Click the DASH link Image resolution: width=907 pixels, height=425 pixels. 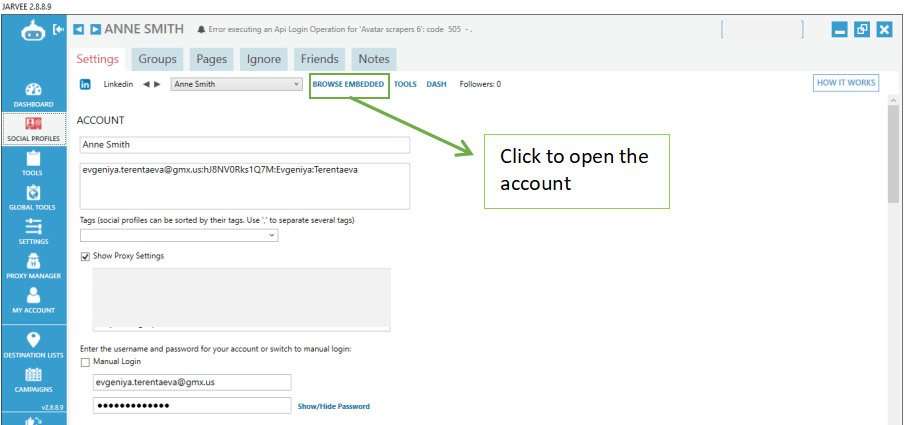[x=437, y=84]
